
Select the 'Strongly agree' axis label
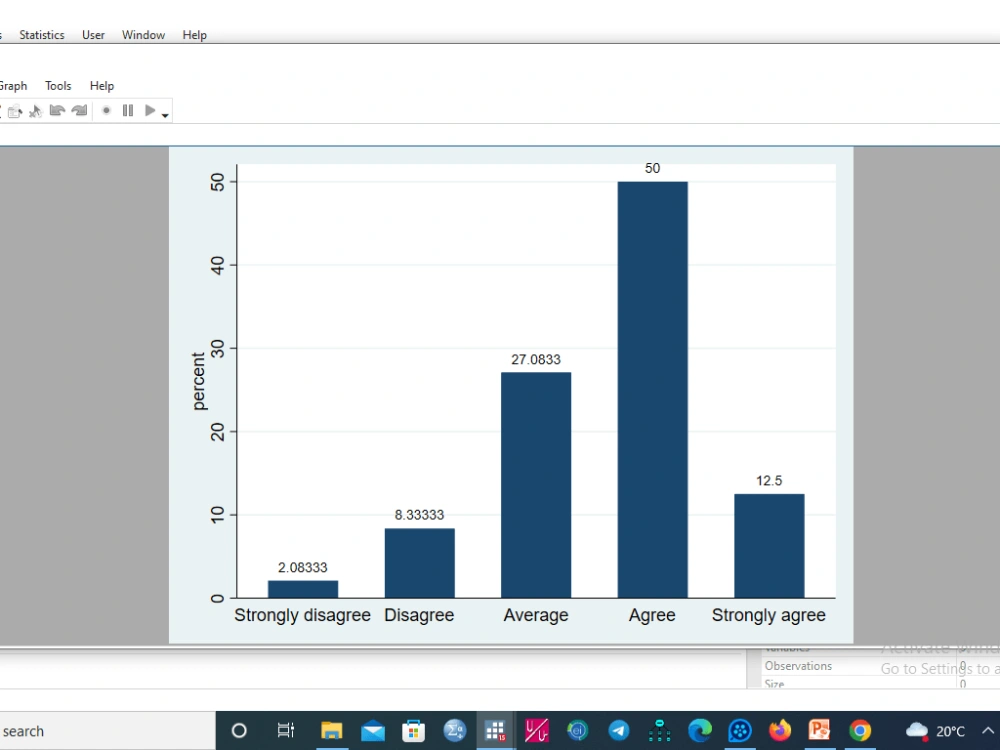pos(768,615)
